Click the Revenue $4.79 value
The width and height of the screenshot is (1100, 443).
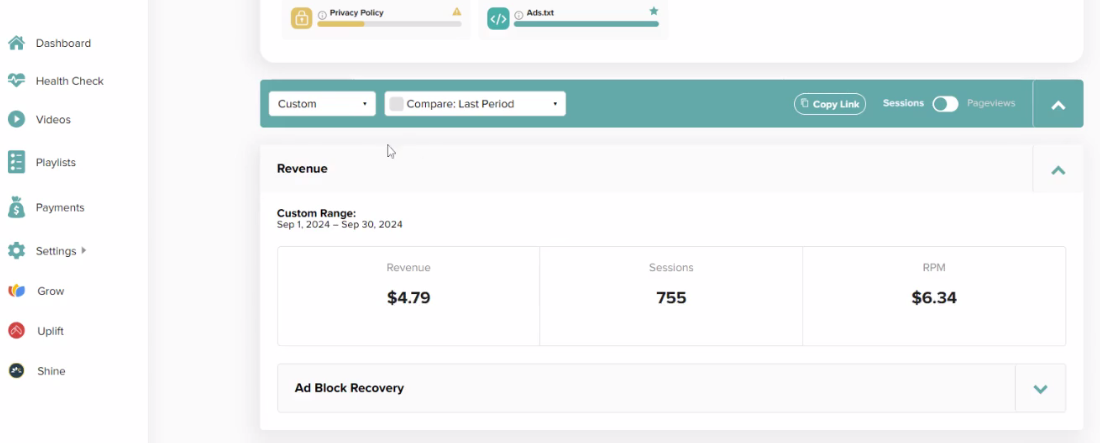tap(408, 298)
